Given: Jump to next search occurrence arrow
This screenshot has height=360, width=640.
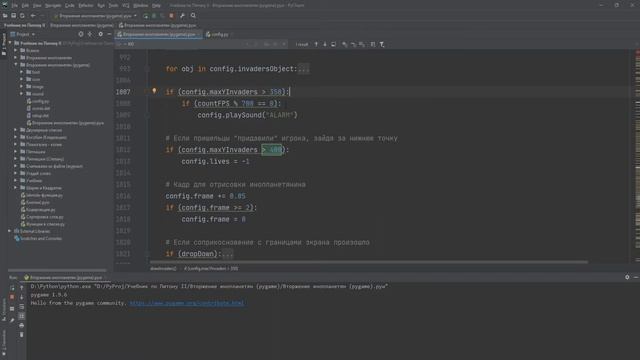Looking at the screenshot, I should pyautogui.click(x=325, y=44).
